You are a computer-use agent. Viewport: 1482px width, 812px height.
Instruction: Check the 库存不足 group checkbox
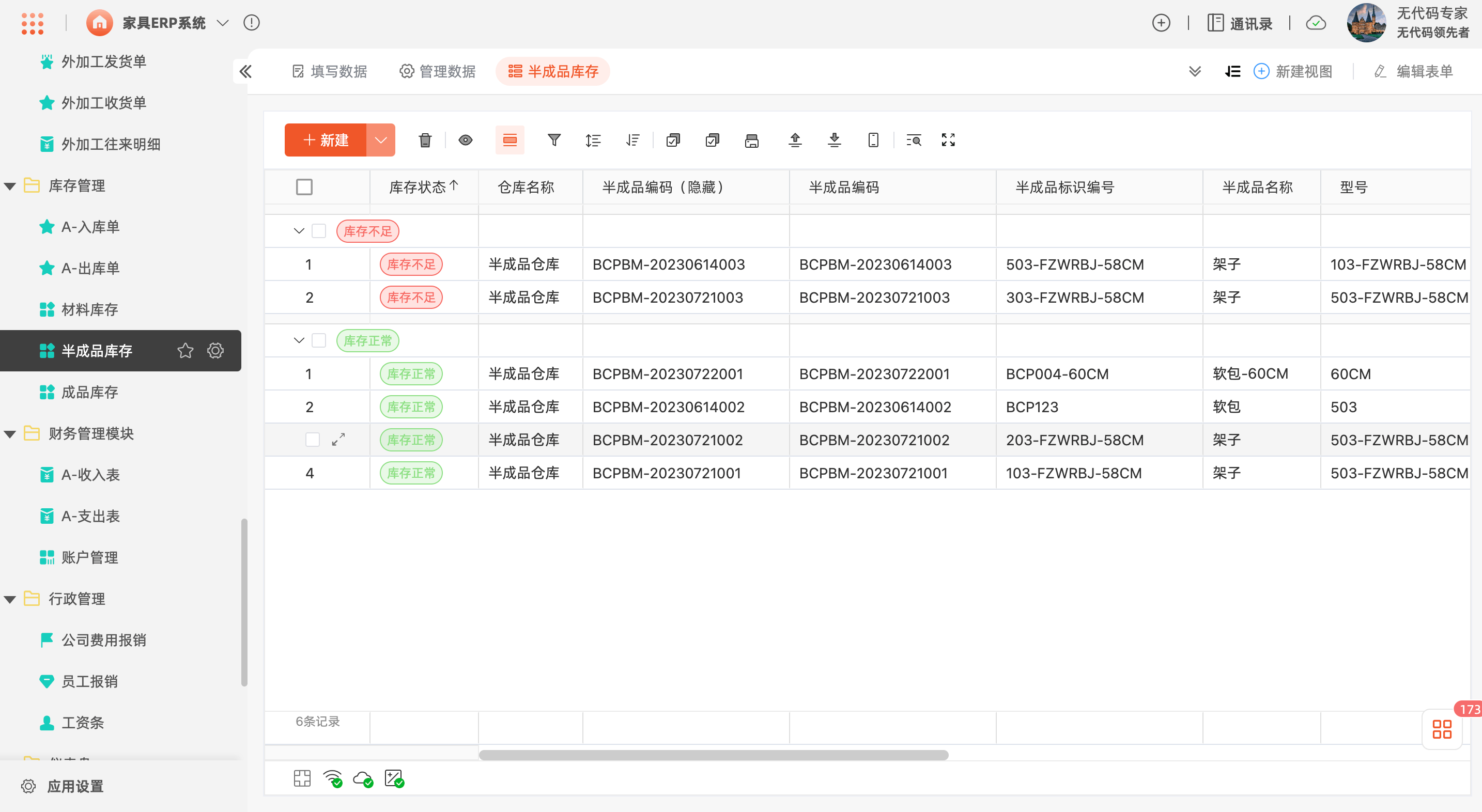319,230
